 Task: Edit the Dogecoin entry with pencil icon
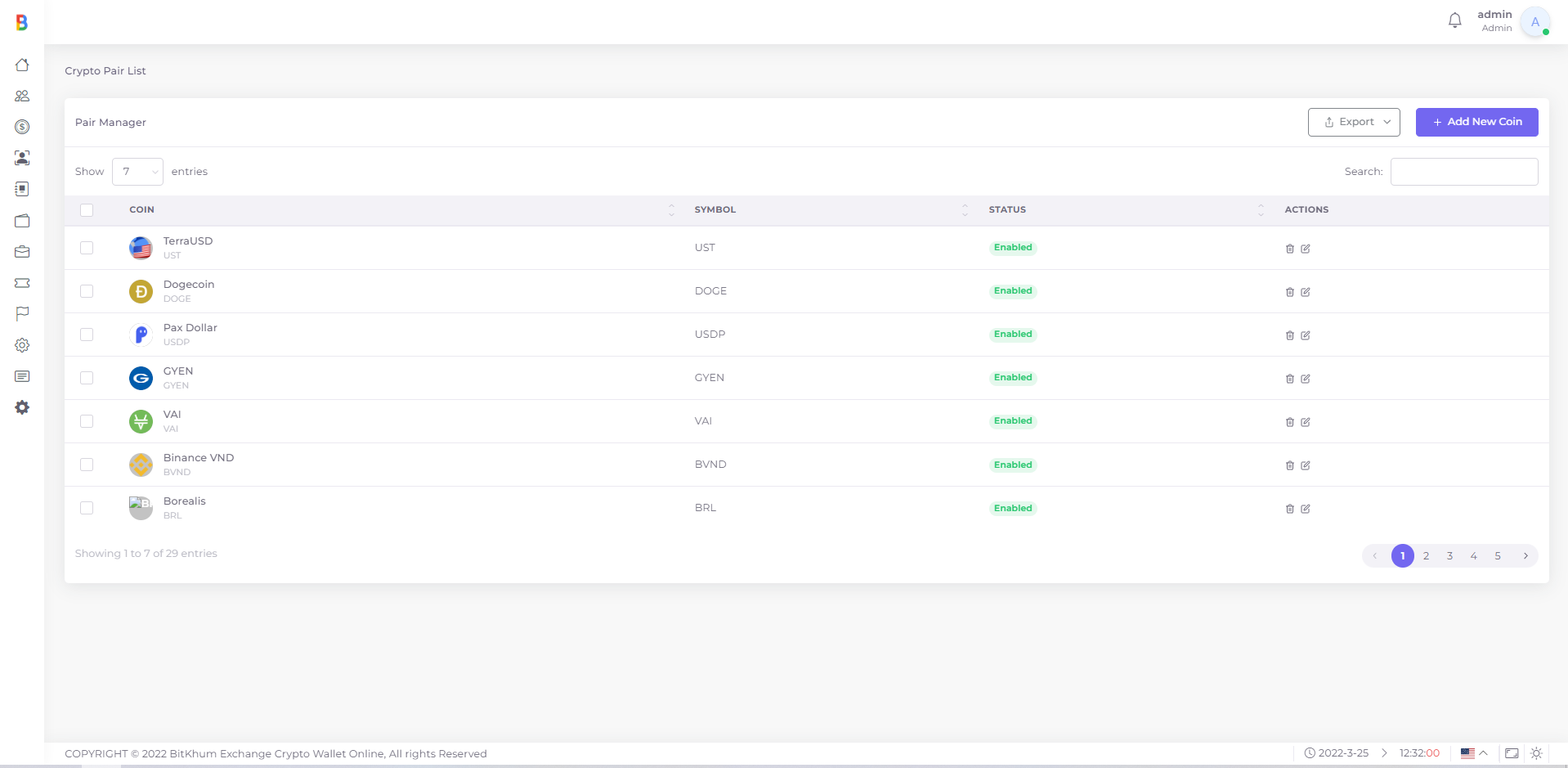1306,292
